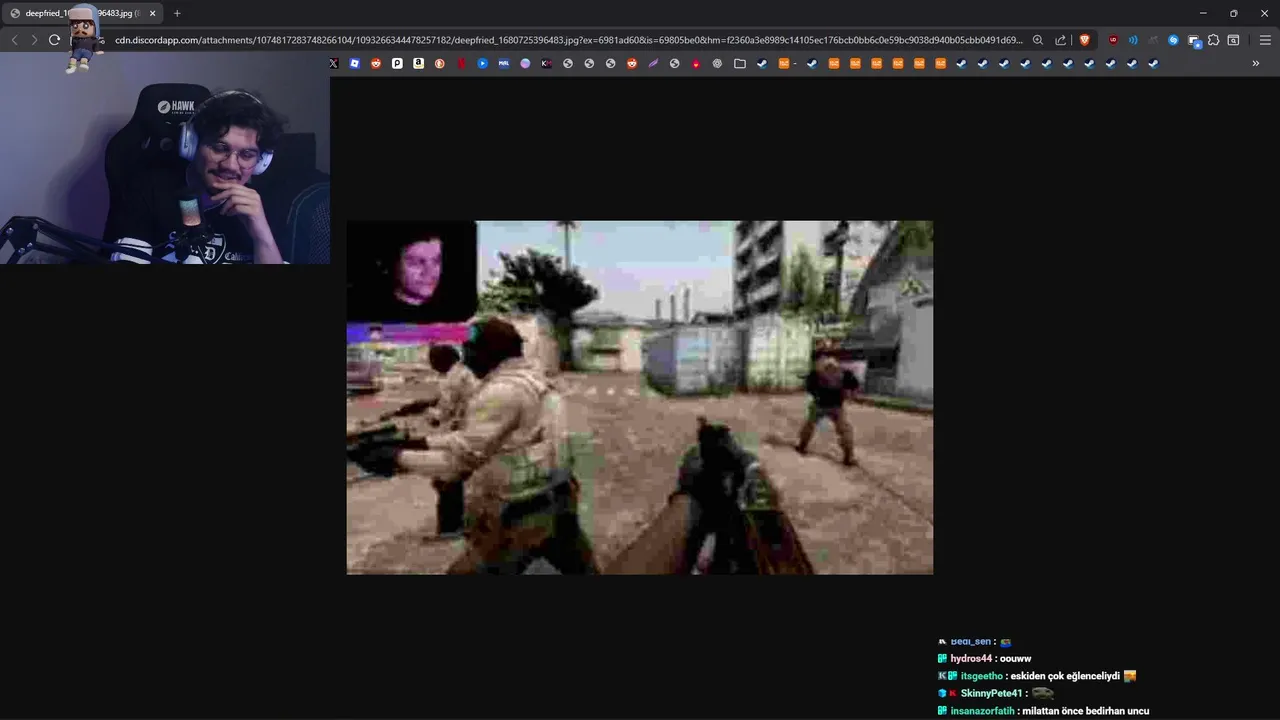Click the SkinnyPete41 chat username

991,693
